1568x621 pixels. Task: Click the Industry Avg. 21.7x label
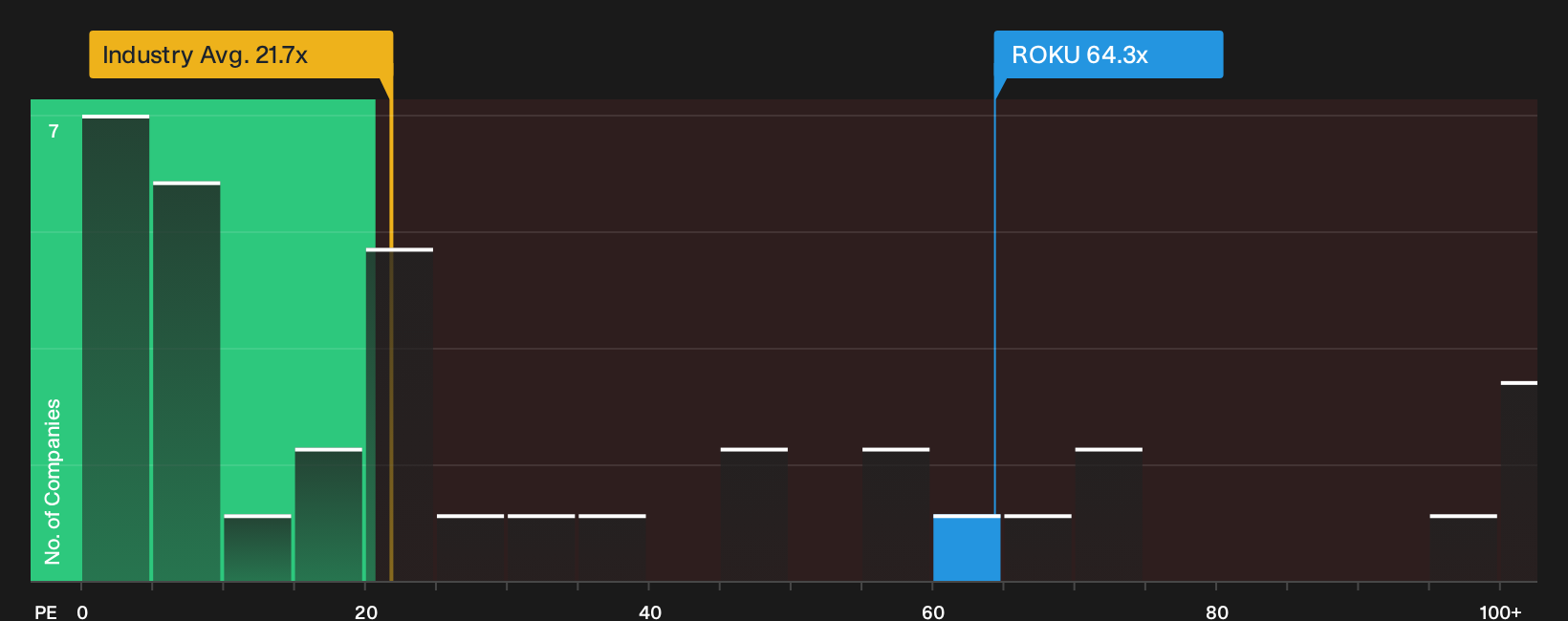(x=241, y=54)
